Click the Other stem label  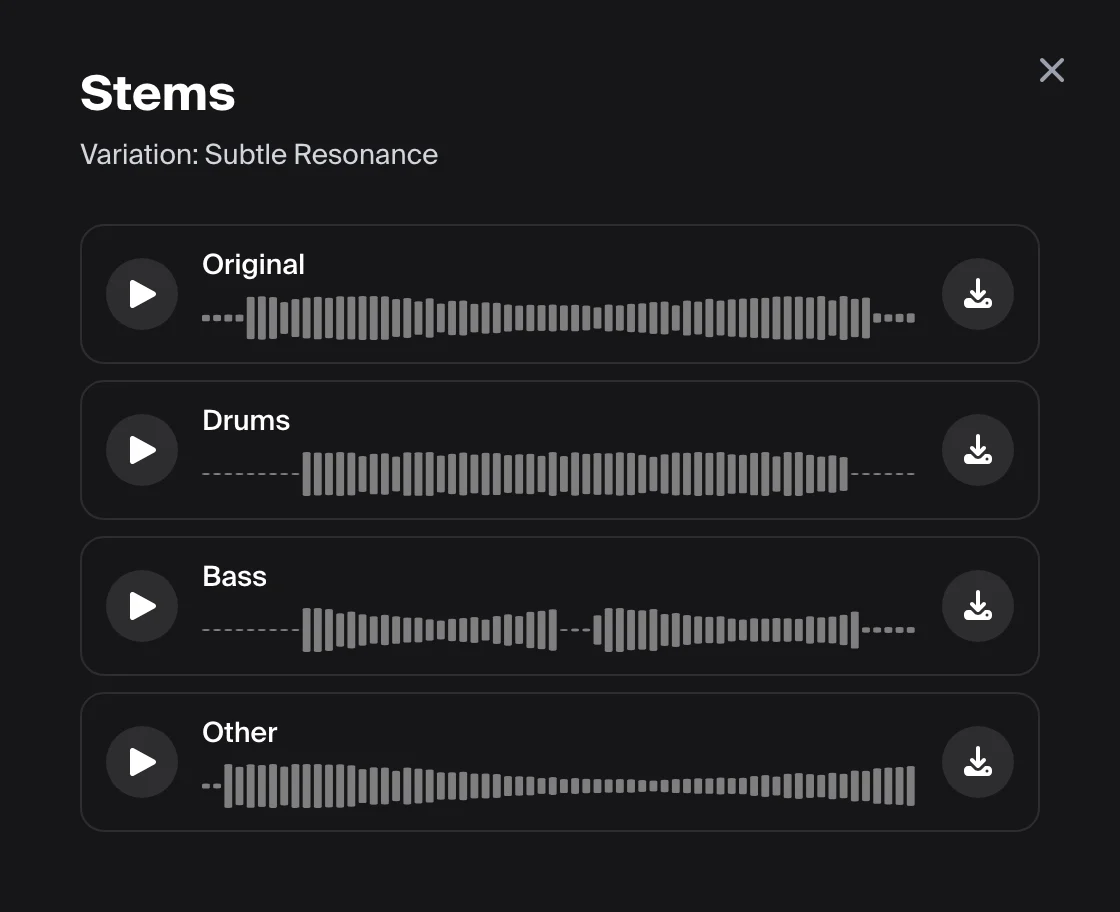click(239, 732)
